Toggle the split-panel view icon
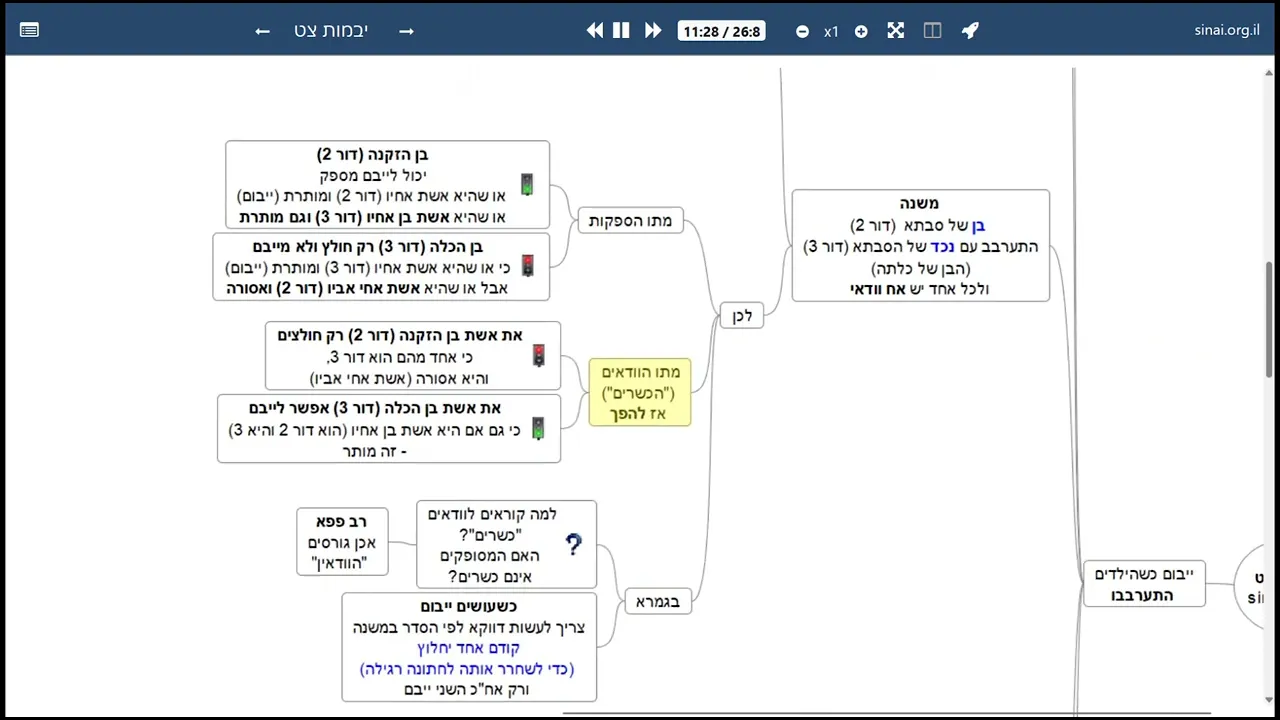The image size is (1280, 720). coord(933,30)
